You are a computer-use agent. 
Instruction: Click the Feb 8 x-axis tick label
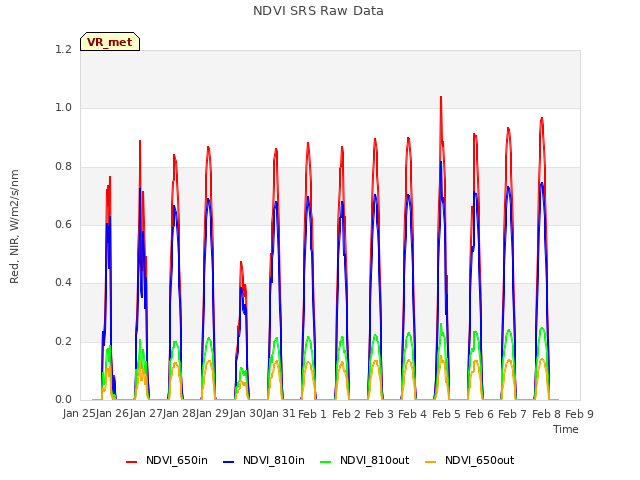click(546, 414)
